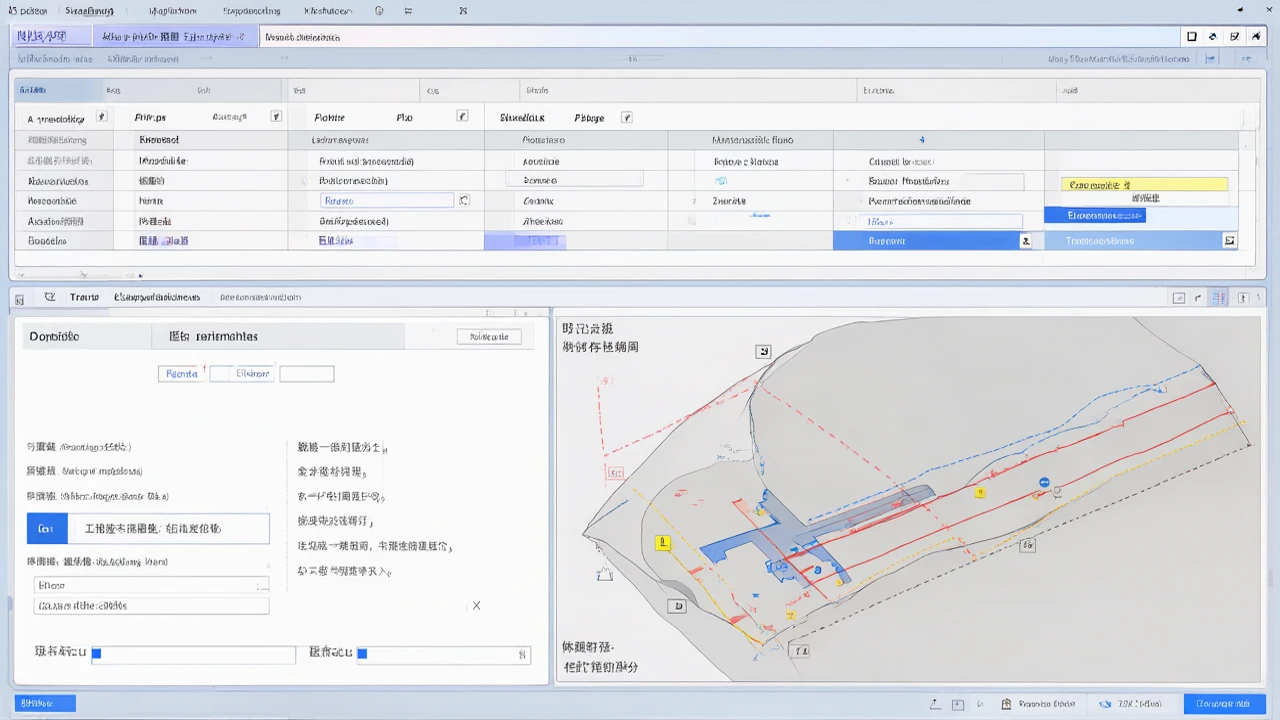Screen dimensions: 1280x720
Task: Click the lowest text field in the form panel
Action: [152, 606]
